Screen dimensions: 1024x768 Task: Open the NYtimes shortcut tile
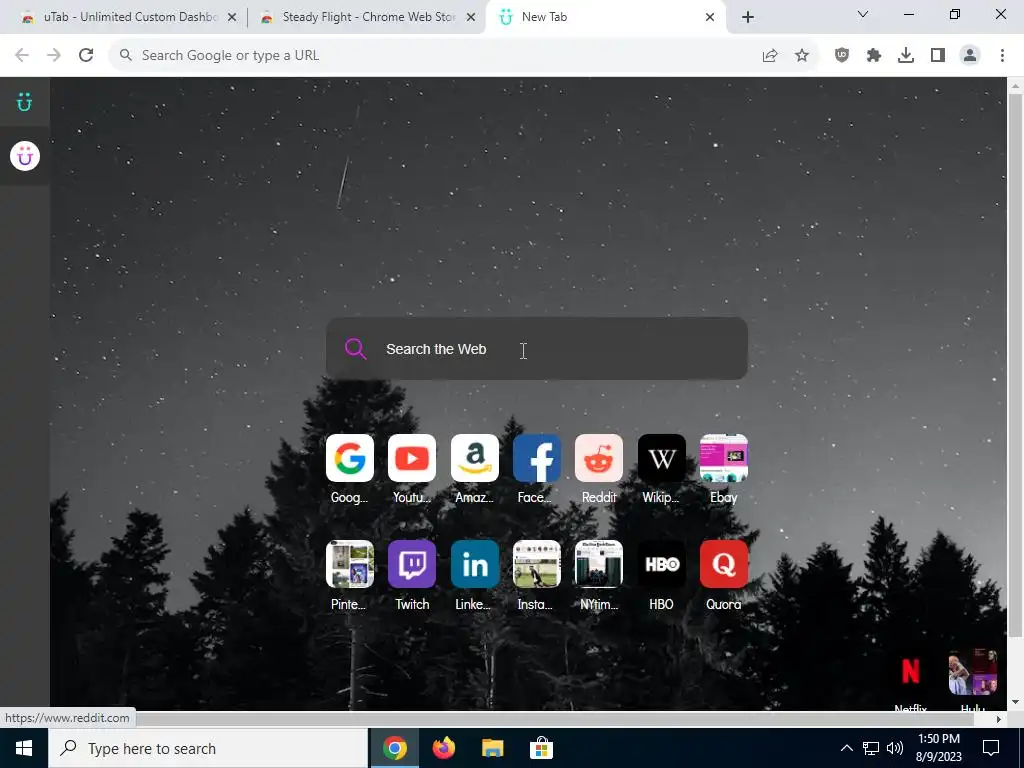click(599, 564)
